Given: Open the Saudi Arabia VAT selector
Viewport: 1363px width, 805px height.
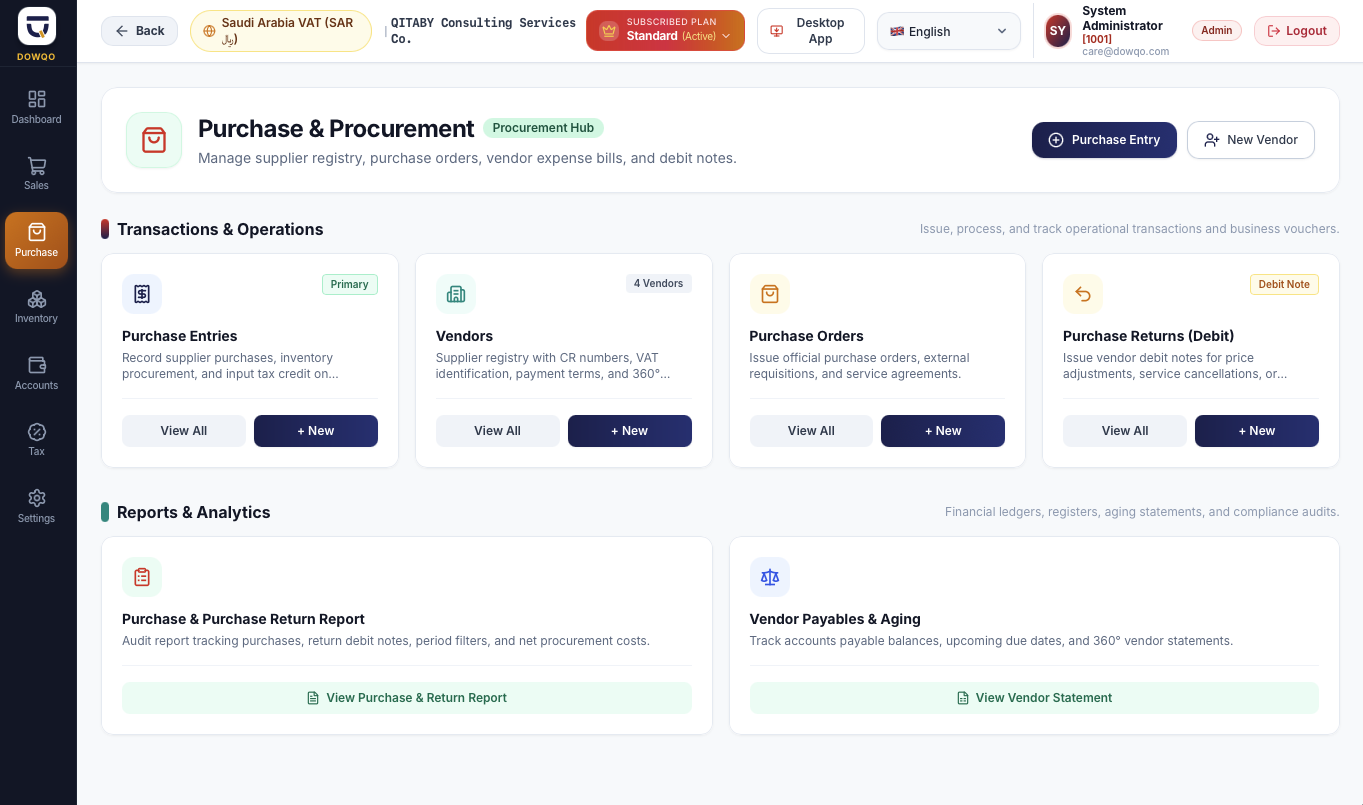Looking at the screenshot, I should pyautogui.click(x=281, y=31).
